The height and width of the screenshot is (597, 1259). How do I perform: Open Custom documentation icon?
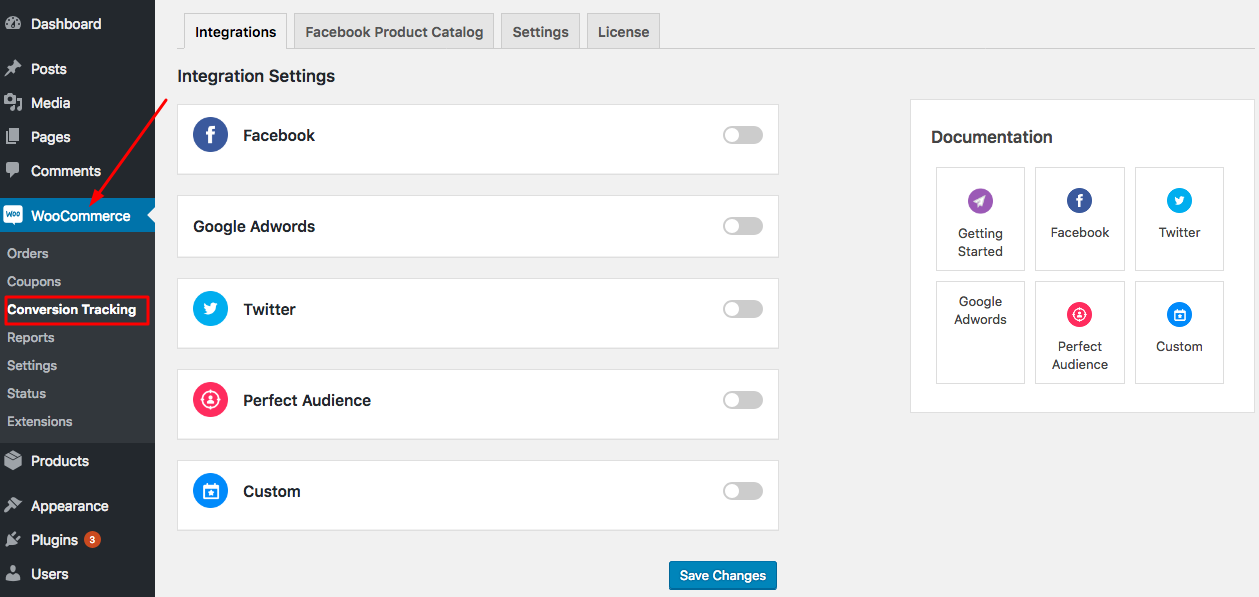1179,315
